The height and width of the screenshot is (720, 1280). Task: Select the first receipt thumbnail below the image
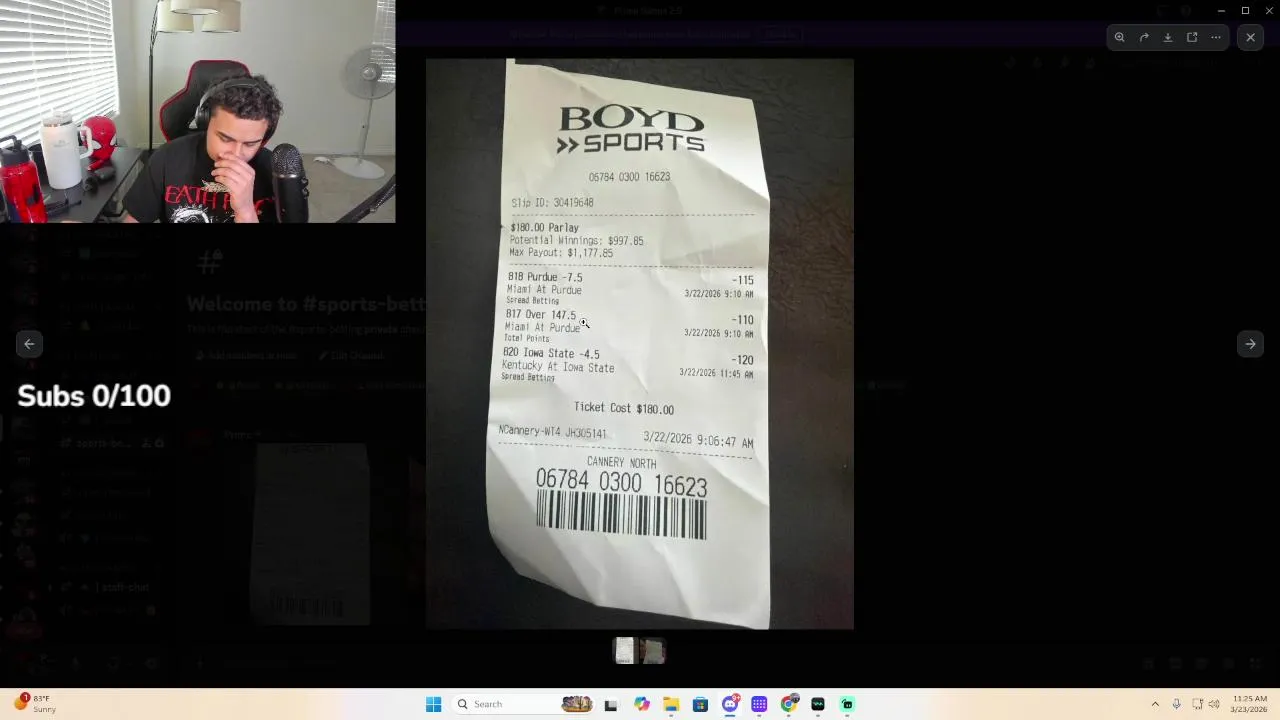[x=625, y=651]
